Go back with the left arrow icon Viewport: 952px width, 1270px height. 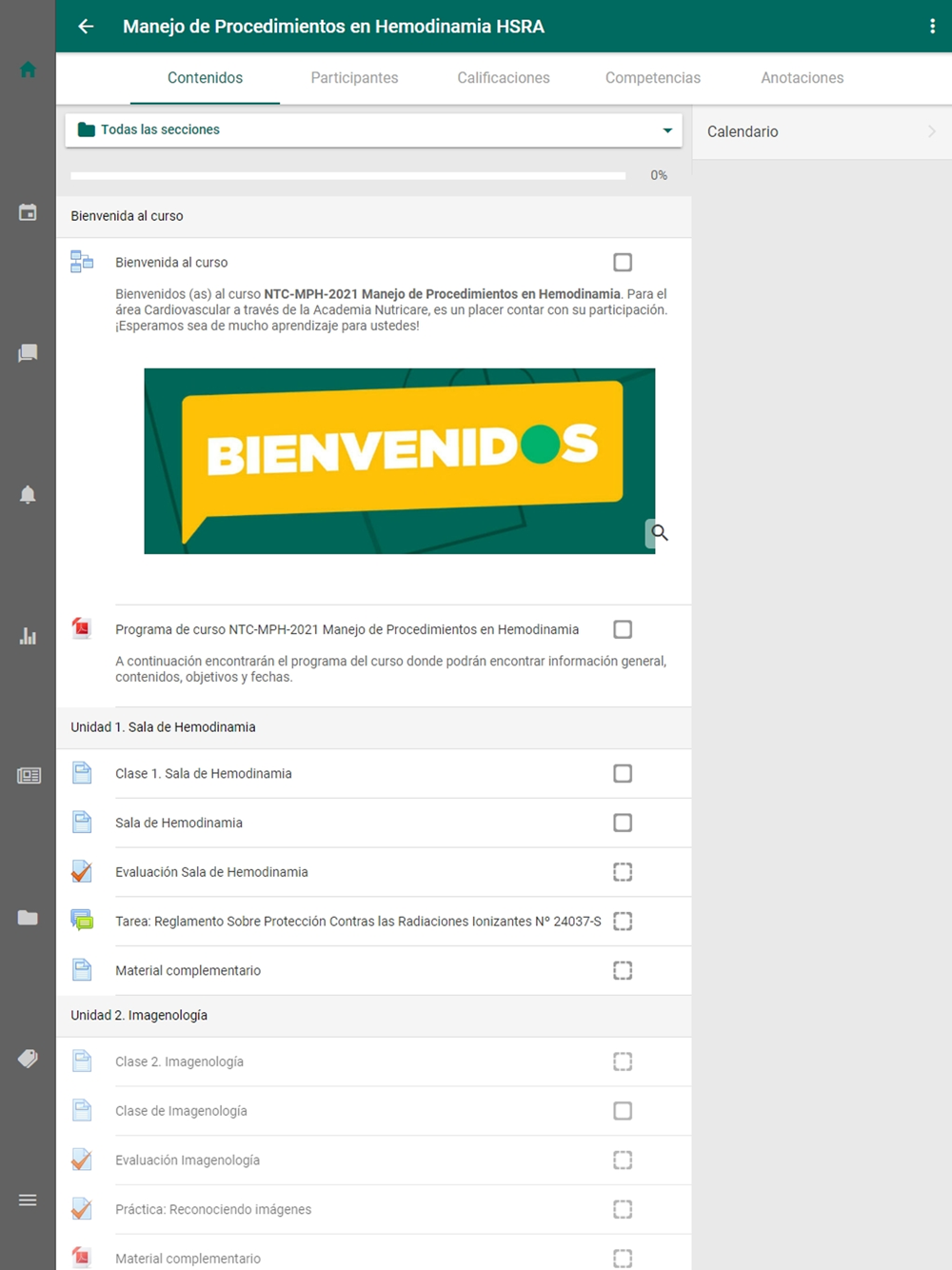[86, 27]
